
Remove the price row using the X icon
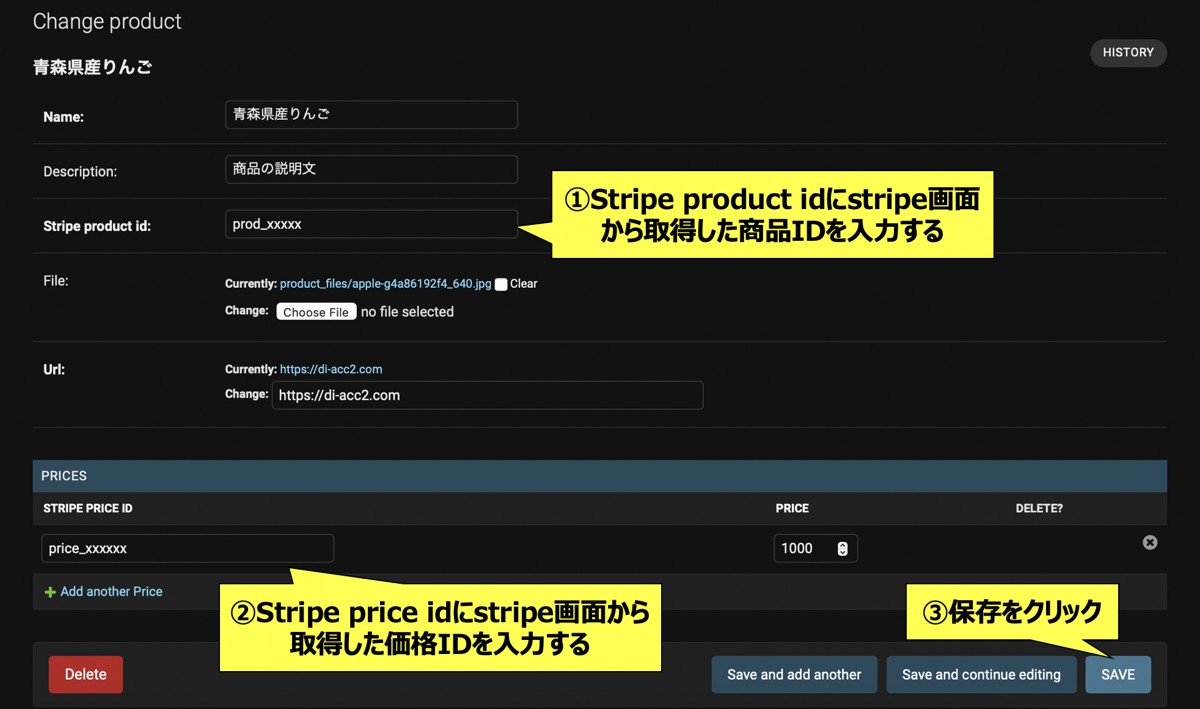pyautogui.click(x=1149, y=542)
